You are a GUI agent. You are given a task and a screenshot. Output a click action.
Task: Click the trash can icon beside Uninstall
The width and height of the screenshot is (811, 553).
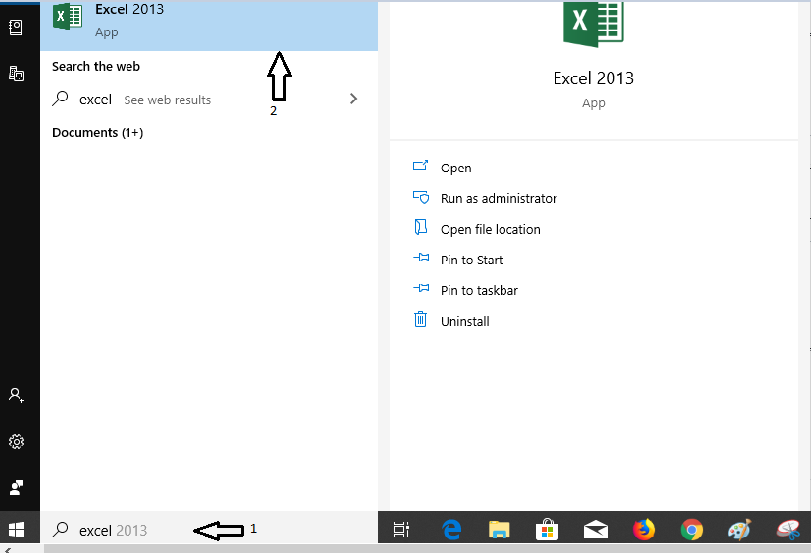[420, 319]
